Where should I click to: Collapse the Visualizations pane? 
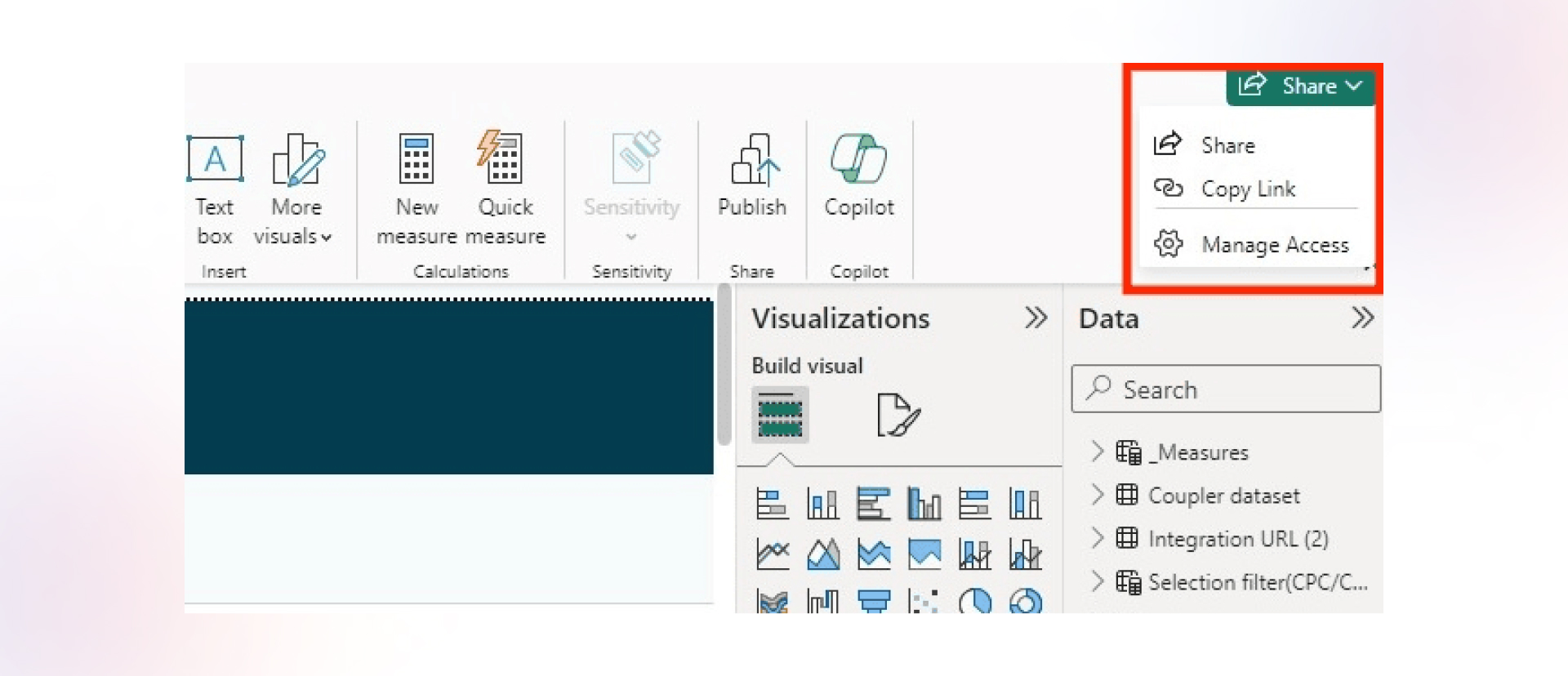coord(1036,318)
